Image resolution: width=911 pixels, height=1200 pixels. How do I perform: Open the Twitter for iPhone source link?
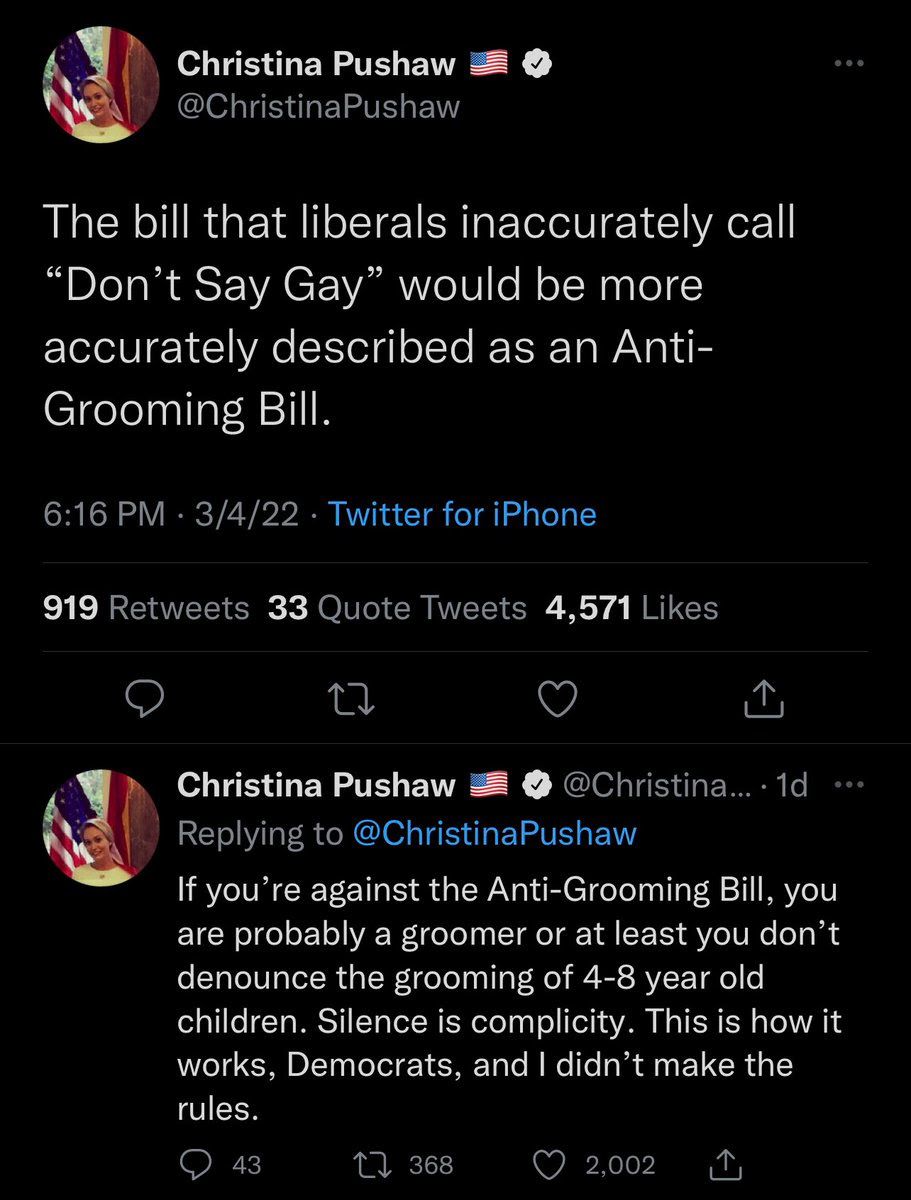[462, 514]
